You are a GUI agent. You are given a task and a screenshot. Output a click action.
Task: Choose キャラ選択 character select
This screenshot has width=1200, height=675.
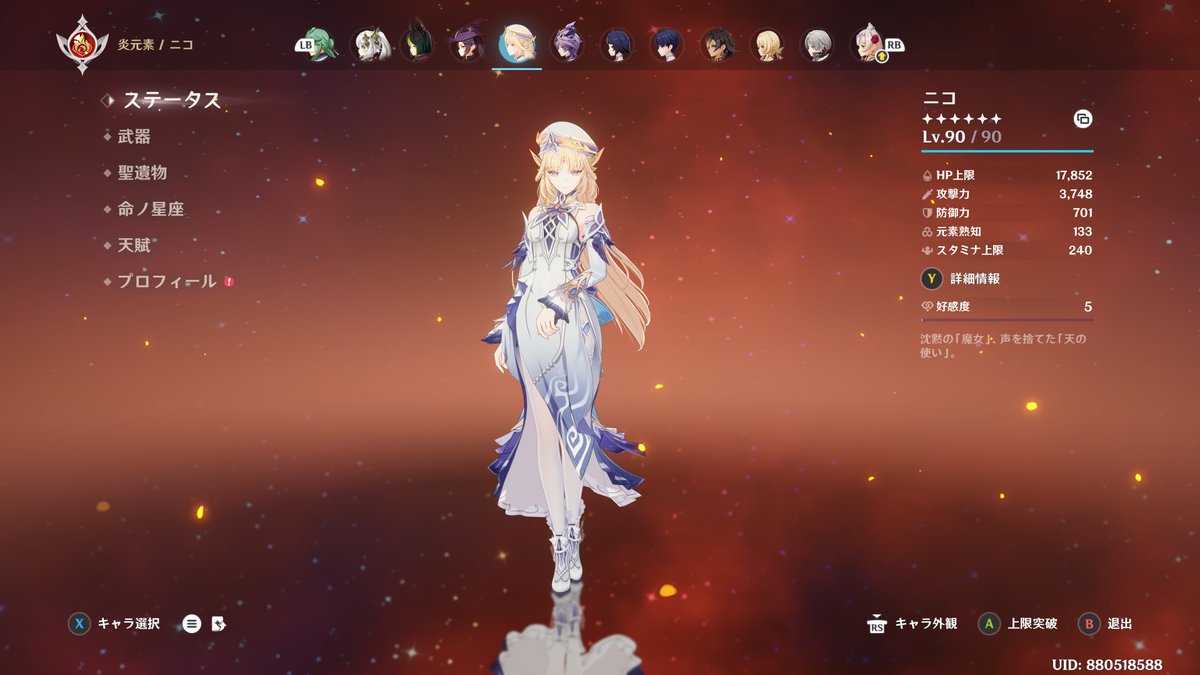point(128,624)
